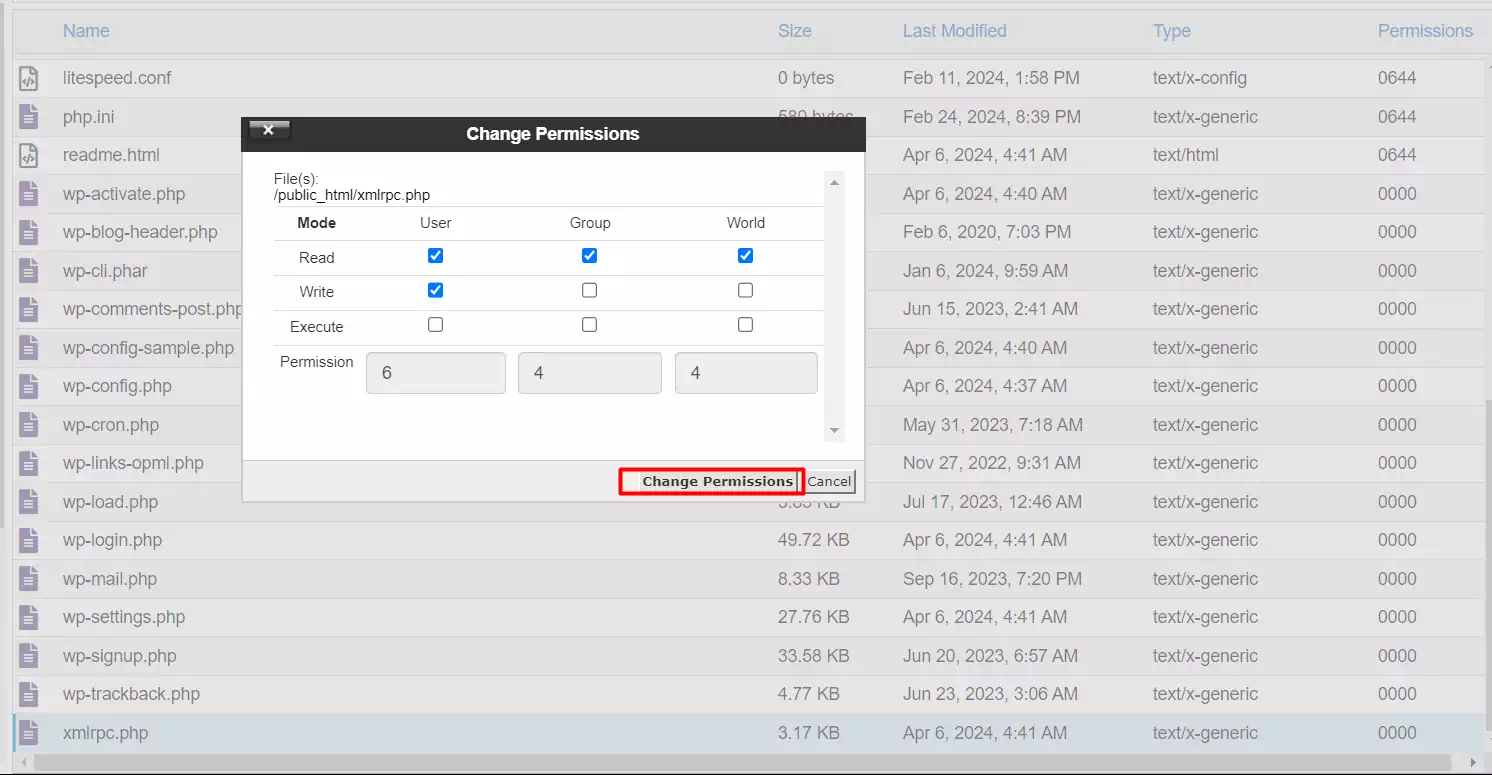Enable World Execute permission

745,325
